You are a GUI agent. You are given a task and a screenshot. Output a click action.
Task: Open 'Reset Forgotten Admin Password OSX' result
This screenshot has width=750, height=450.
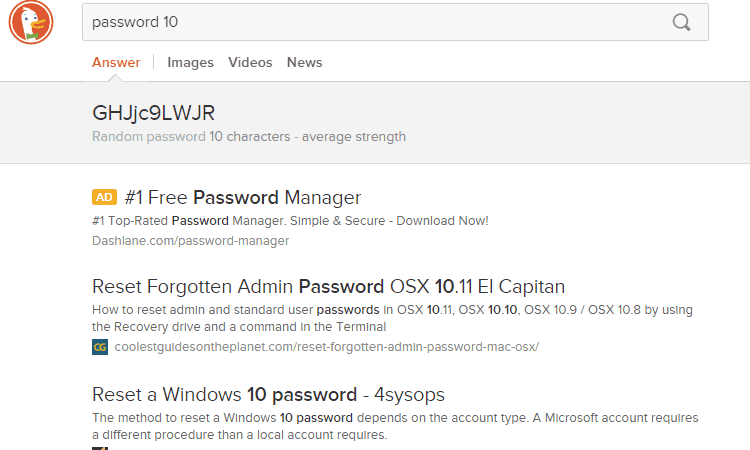[328, 286]
